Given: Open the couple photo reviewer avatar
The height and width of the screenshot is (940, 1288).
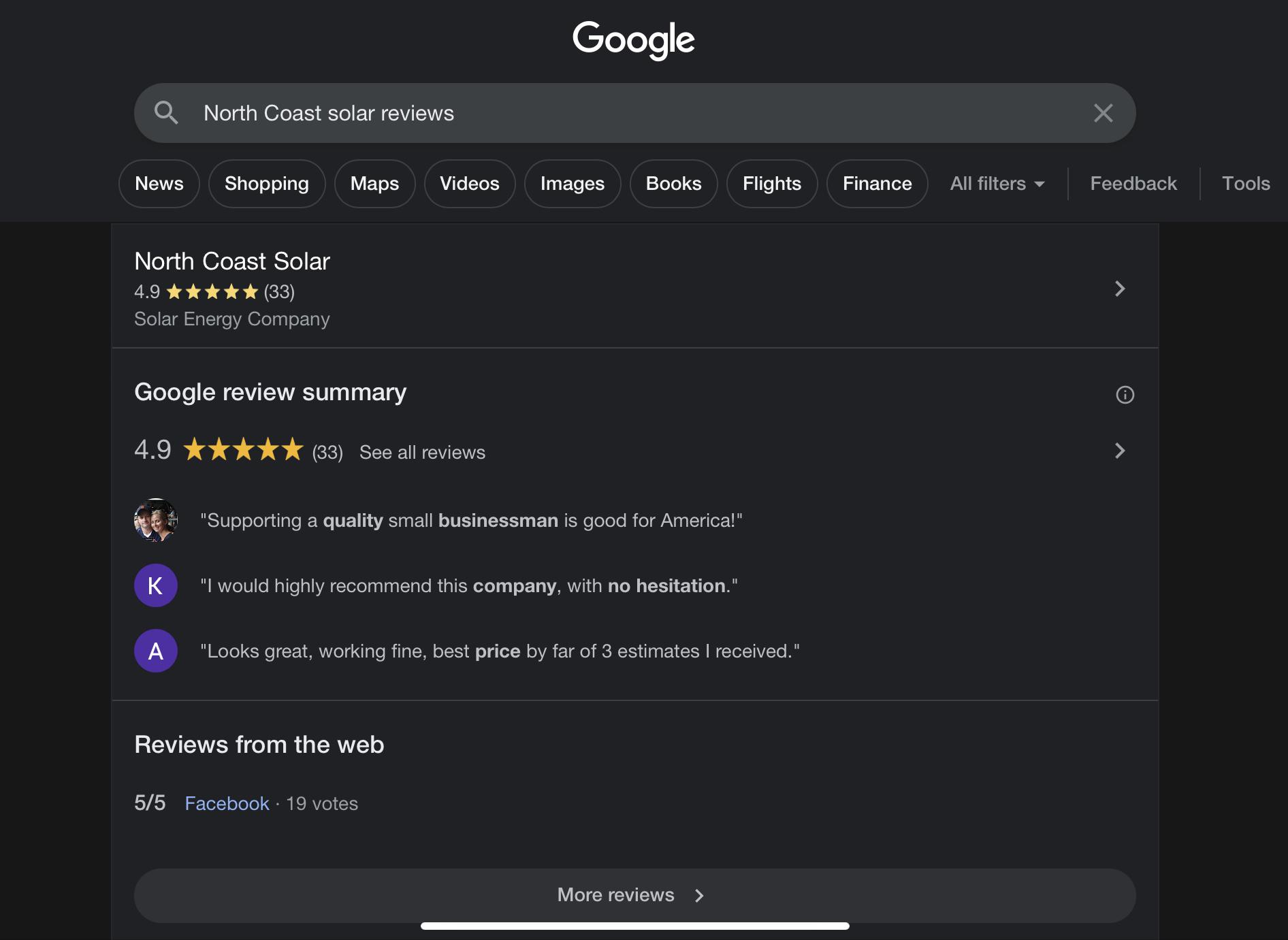Looking at the screenshot, I should tap(156, 521).
